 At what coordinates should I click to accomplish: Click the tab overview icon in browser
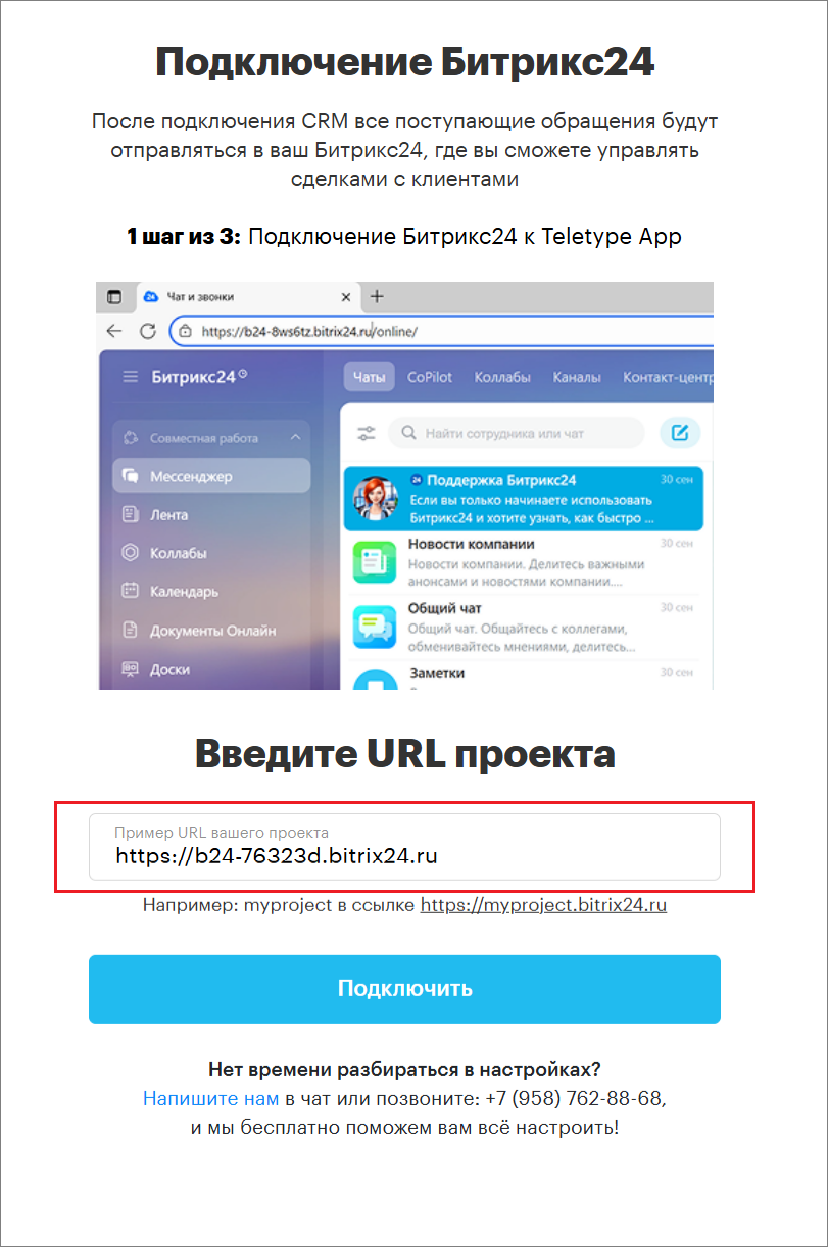(x=114, y=297)
